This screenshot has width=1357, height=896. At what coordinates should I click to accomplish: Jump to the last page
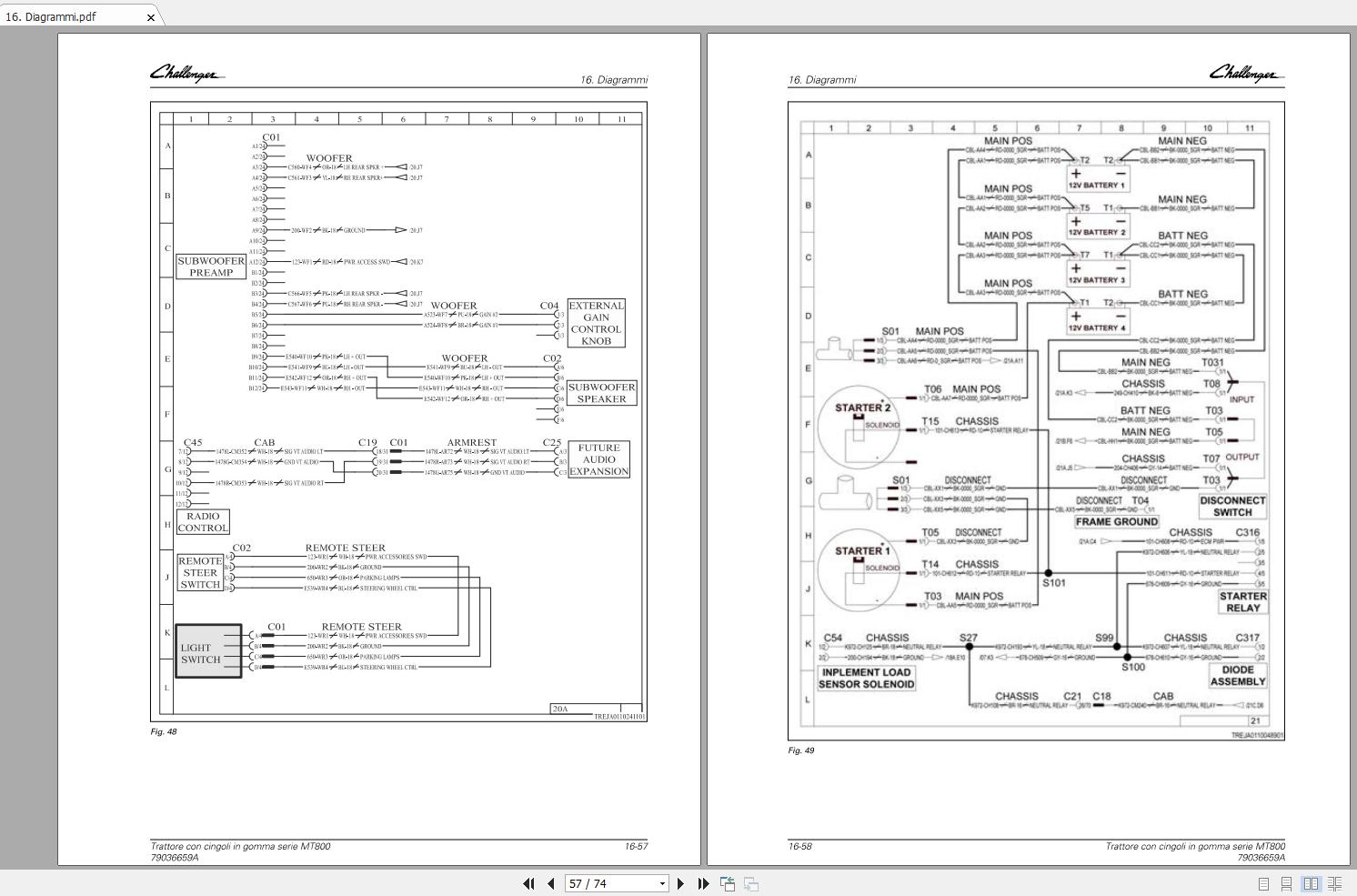pos(703,883)
